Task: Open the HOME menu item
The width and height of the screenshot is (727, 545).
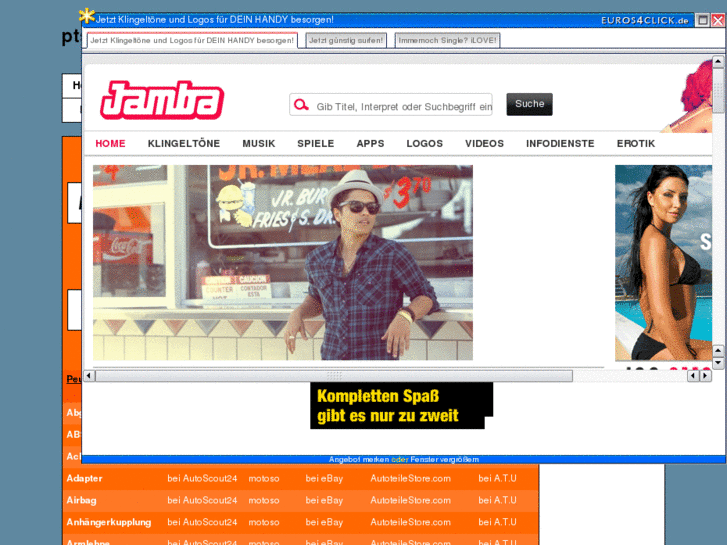Action: point(110,144)
